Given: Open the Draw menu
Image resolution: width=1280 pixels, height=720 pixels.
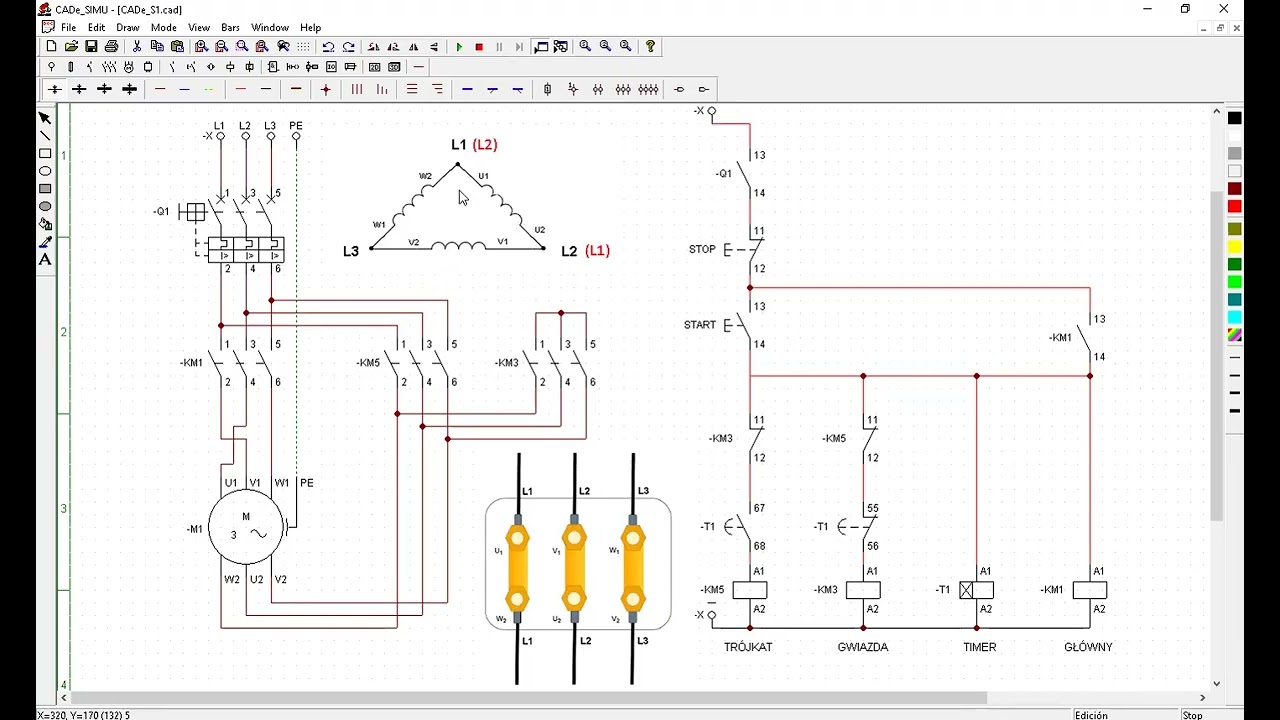Looking at the screenshot, I should [x=128, y=28].
